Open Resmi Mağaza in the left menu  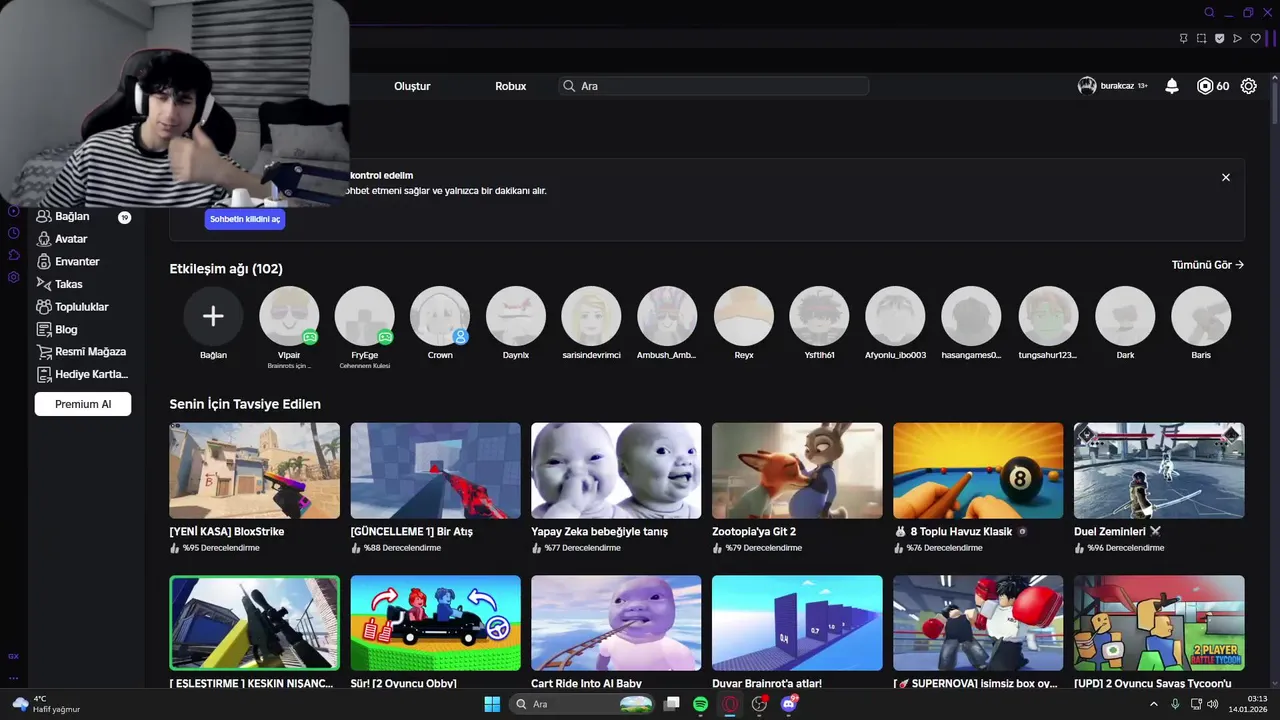[x=83, y=352]
